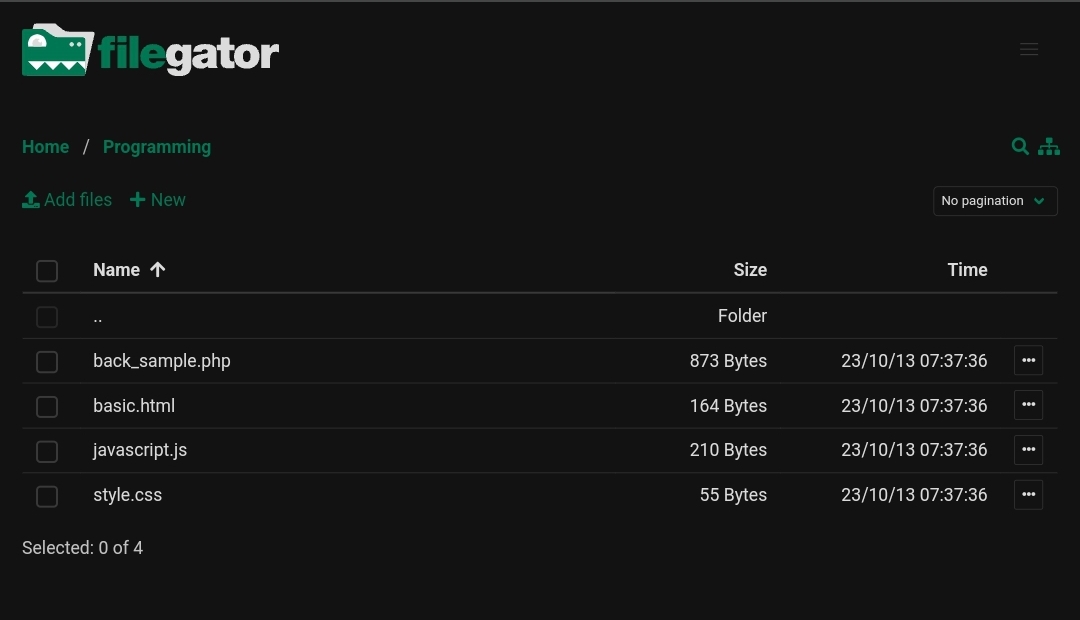Check the checkbox for basic.html
This screenshot has height=620, width=1080.
click(x=47, y=406)
